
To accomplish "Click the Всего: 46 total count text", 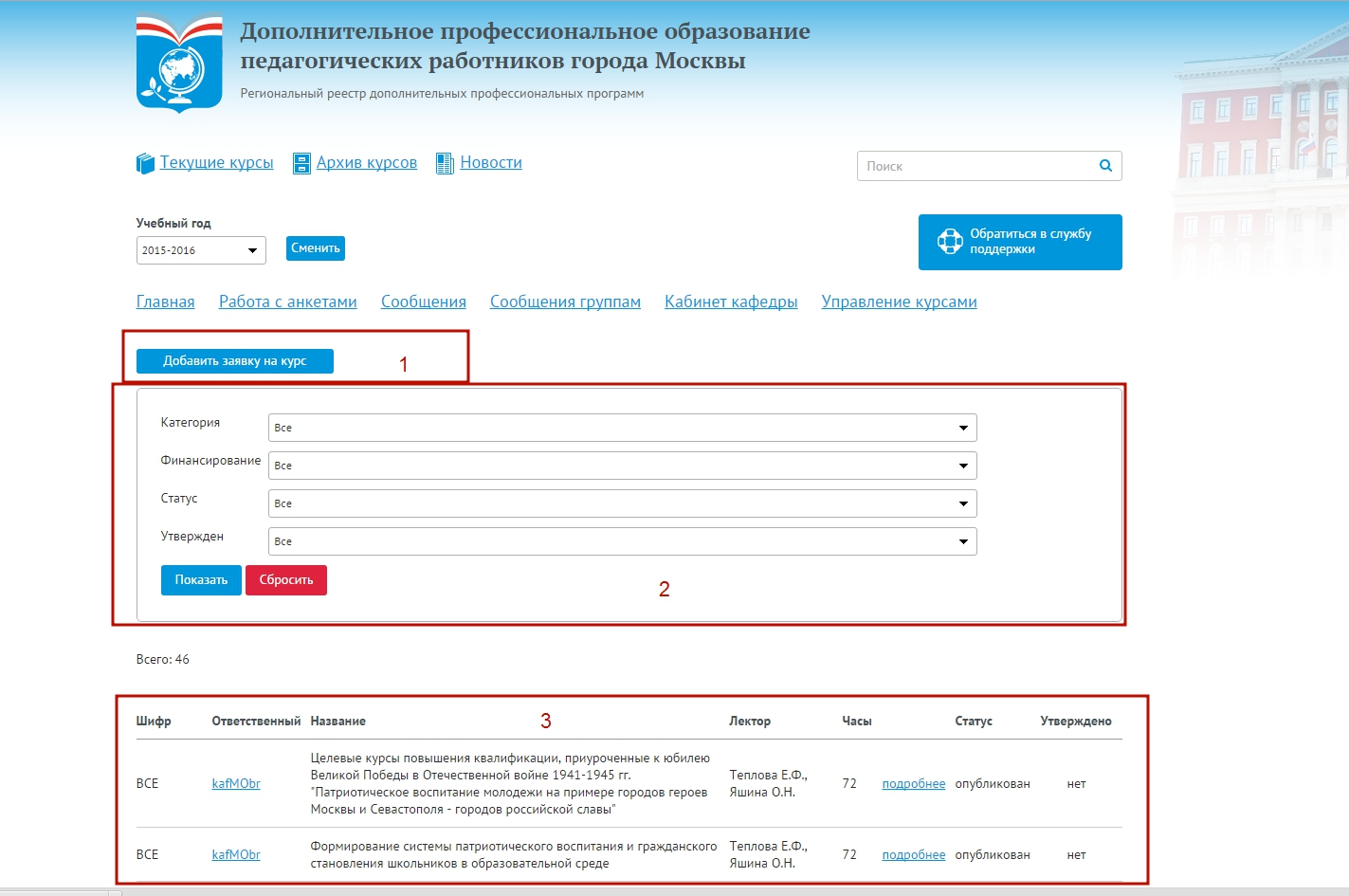I will point(163,660).
